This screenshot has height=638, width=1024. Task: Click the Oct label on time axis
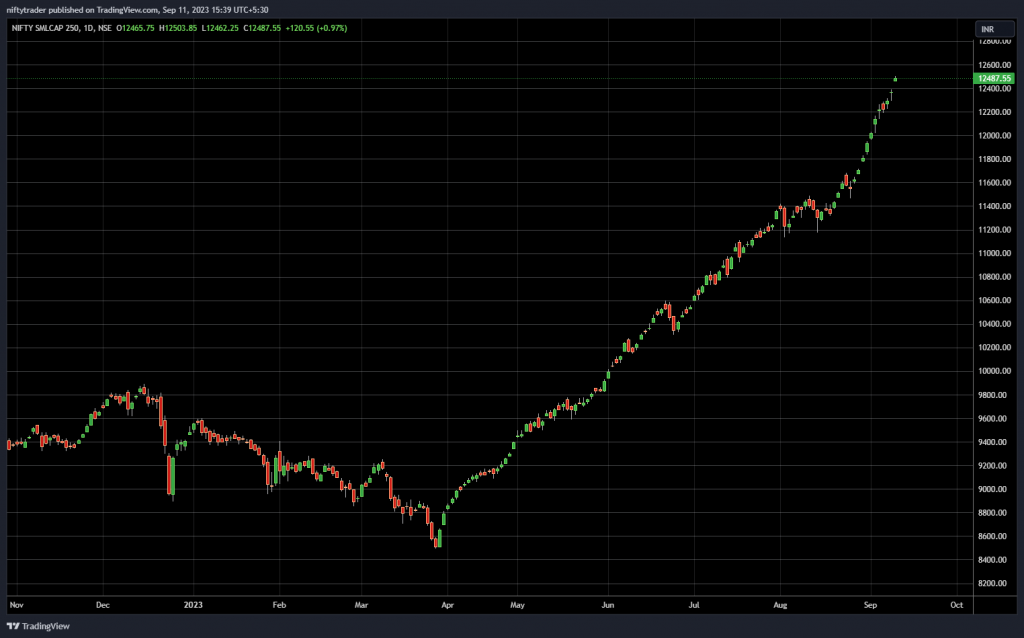click(x=956, y=605)
